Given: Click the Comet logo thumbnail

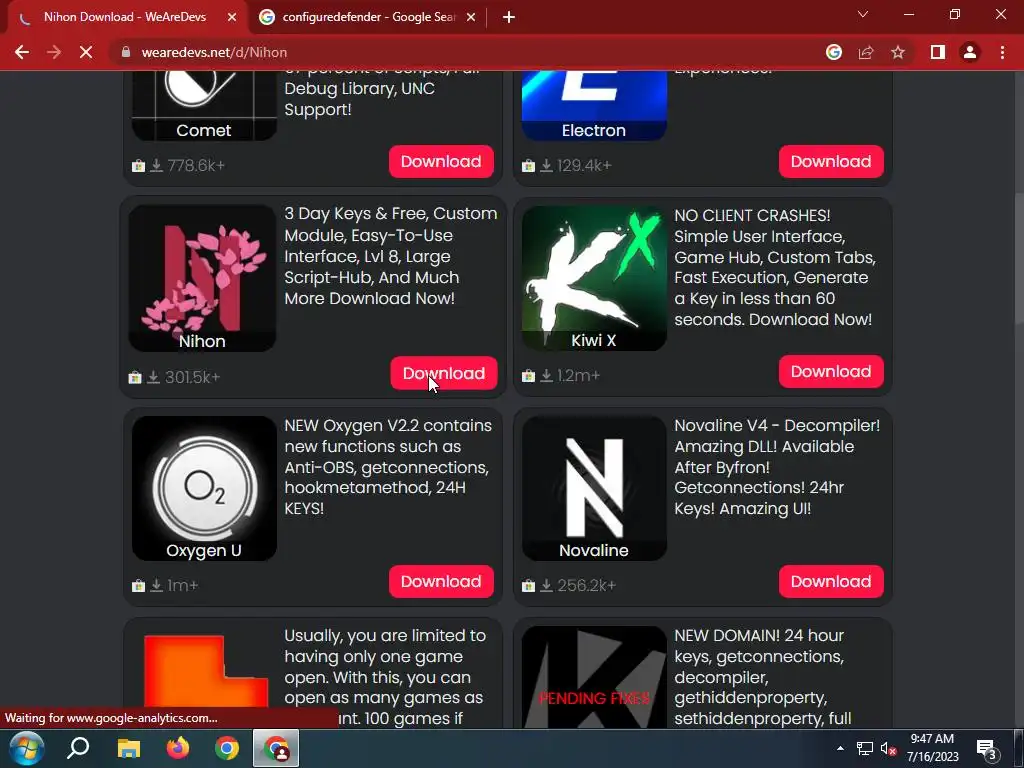Looking at the screenshot, I should (x=204, y=106).
